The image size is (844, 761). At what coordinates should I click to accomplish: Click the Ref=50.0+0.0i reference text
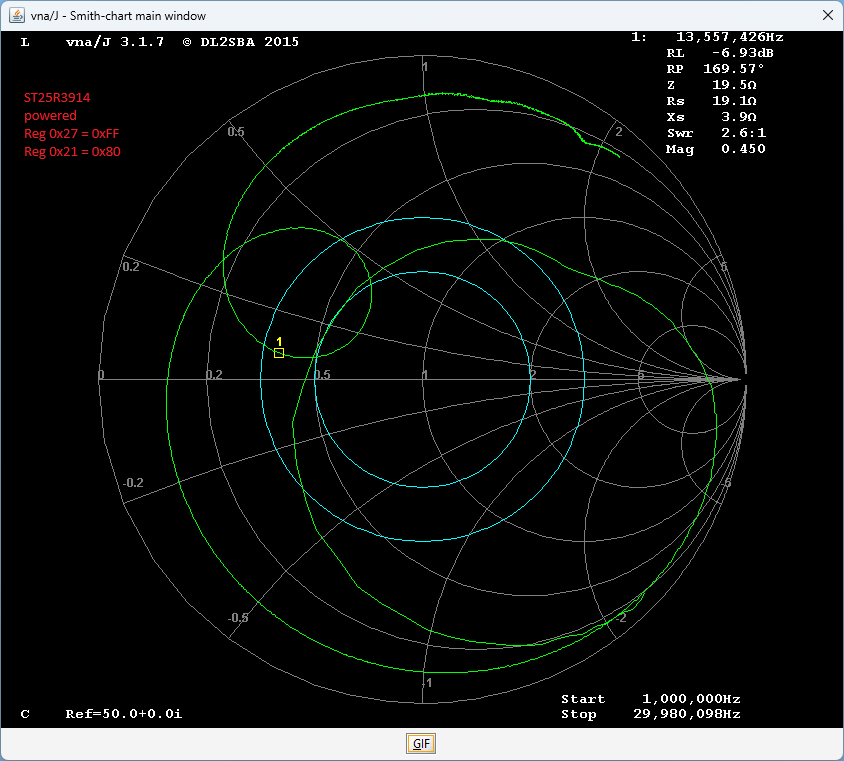coord(124,714)
